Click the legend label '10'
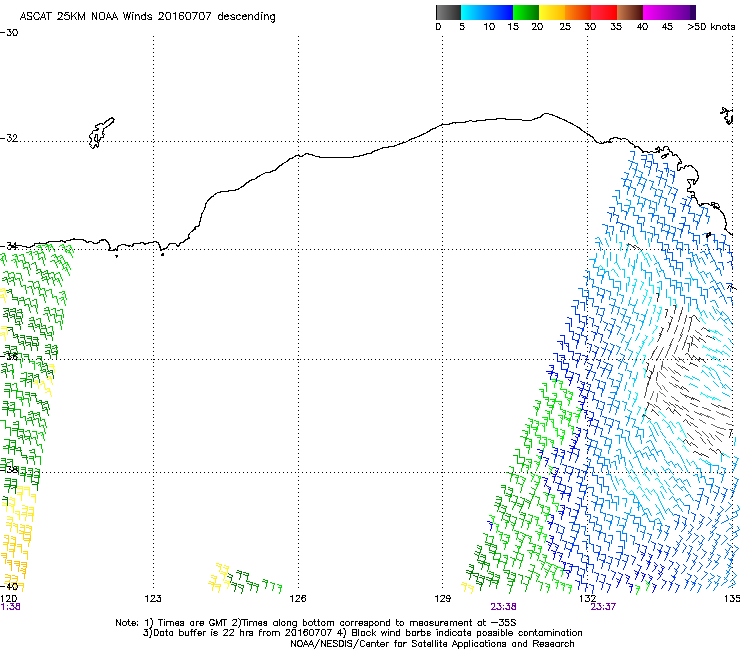This screenshot has width=740, height=650. [x=489, y=27]
